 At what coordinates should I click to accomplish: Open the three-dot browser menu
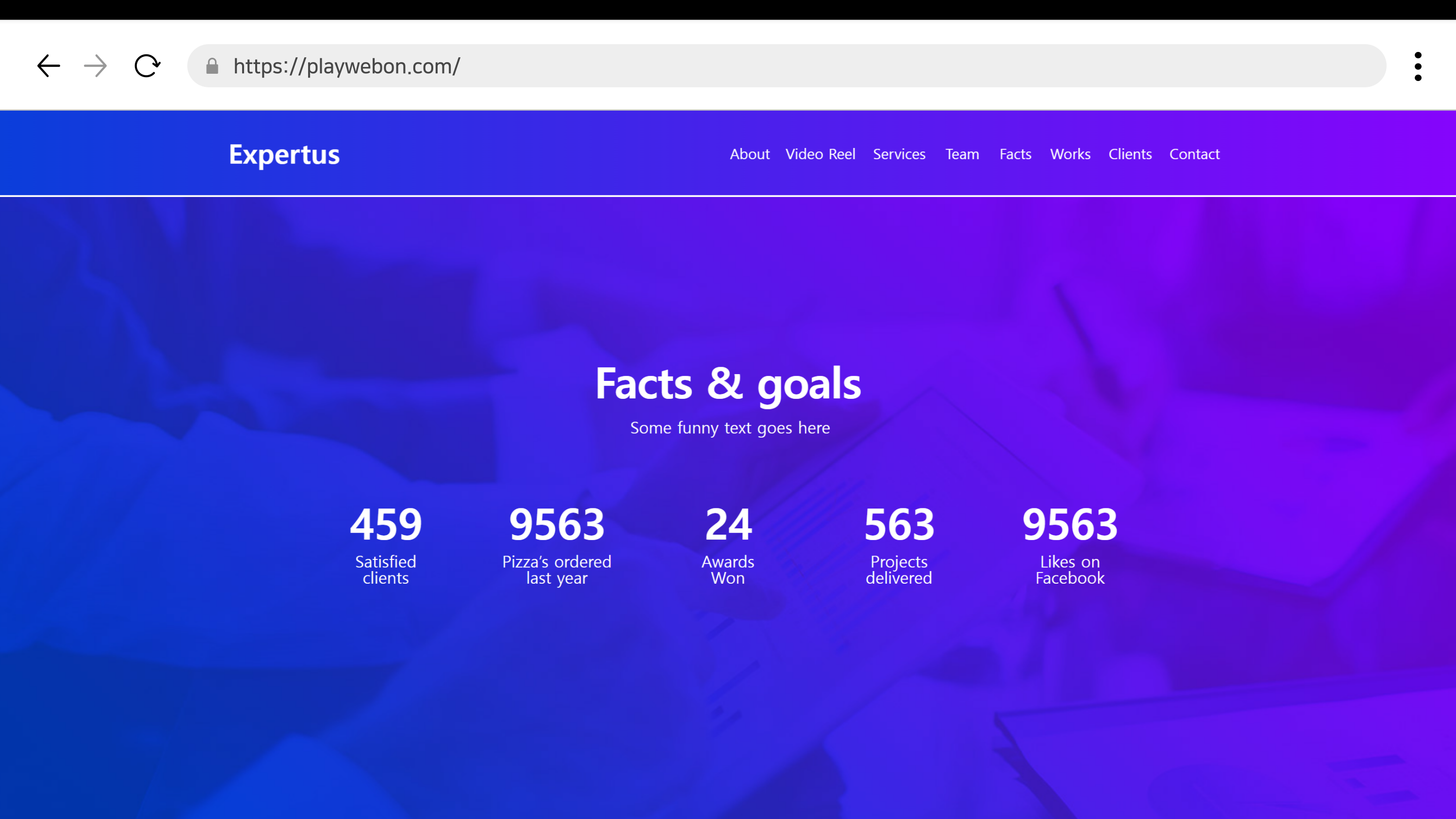coord(1418,66)
